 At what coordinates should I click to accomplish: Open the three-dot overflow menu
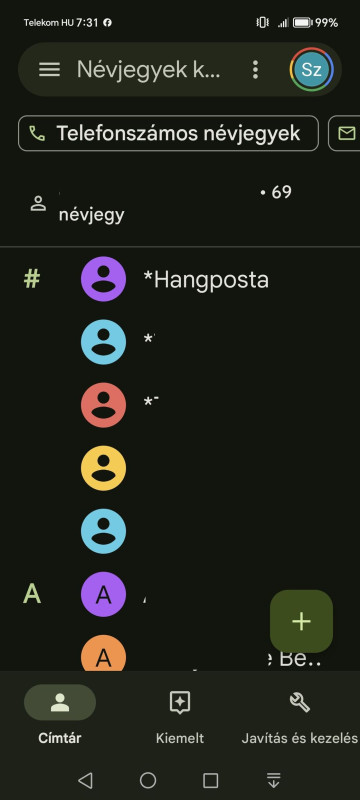coord(255,69)
